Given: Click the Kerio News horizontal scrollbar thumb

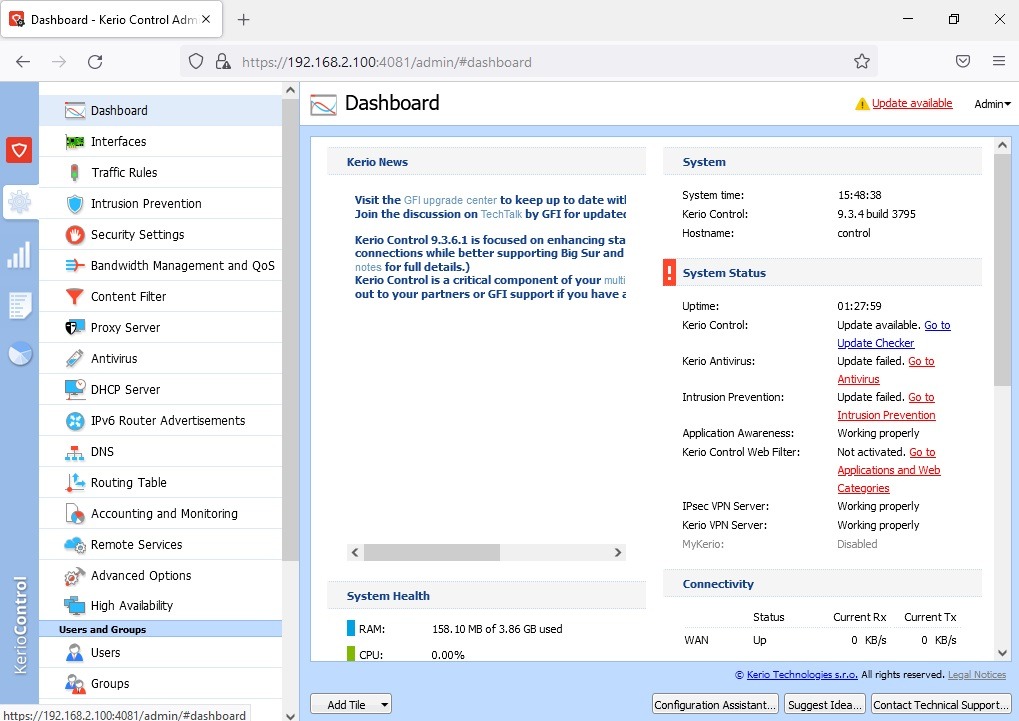Looking at the screenshot, I should pyautogui.click(x=431, y=552).
